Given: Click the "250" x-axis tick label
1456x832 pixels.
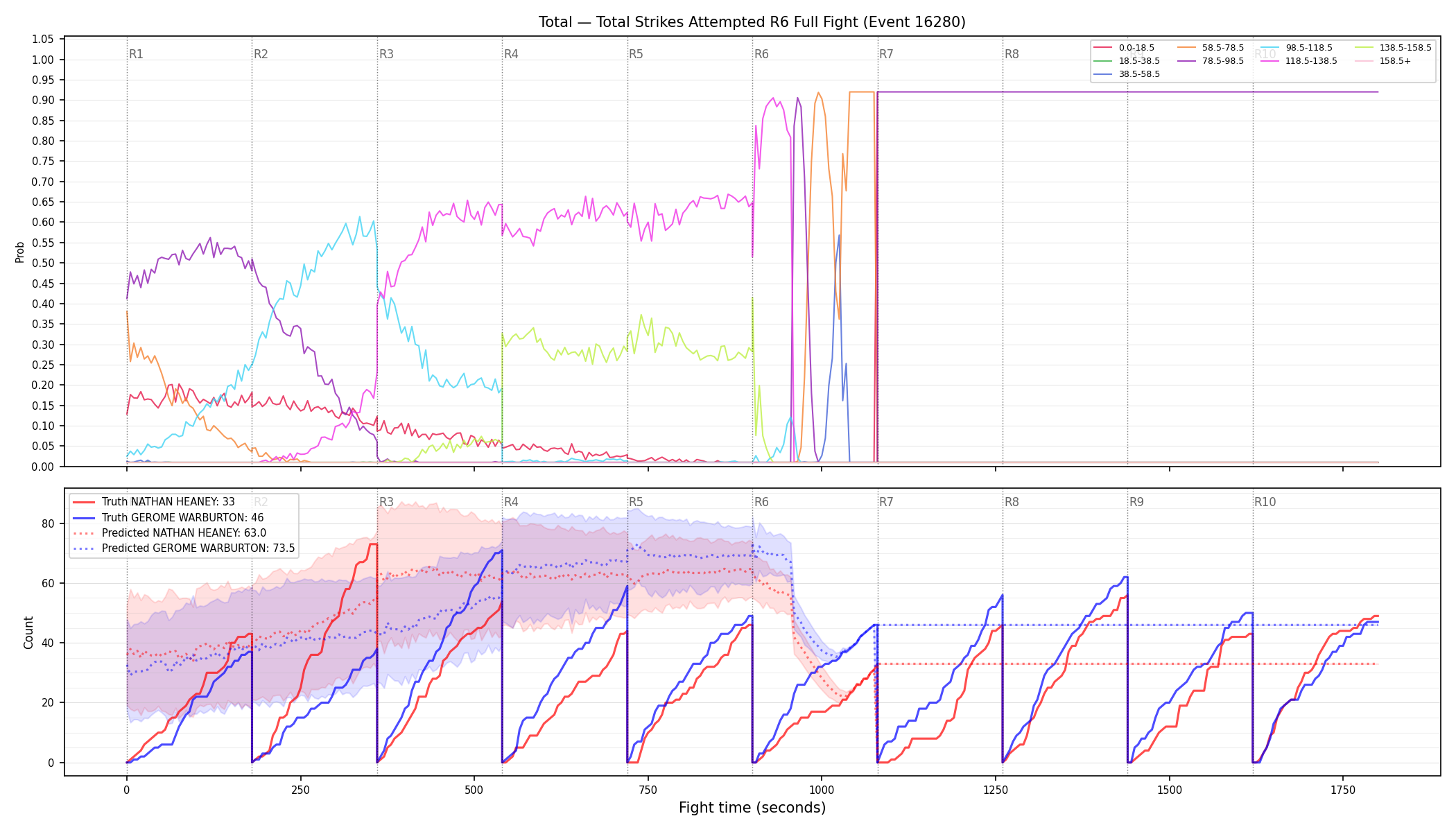Looking at the screenshot, I should 300,790.
